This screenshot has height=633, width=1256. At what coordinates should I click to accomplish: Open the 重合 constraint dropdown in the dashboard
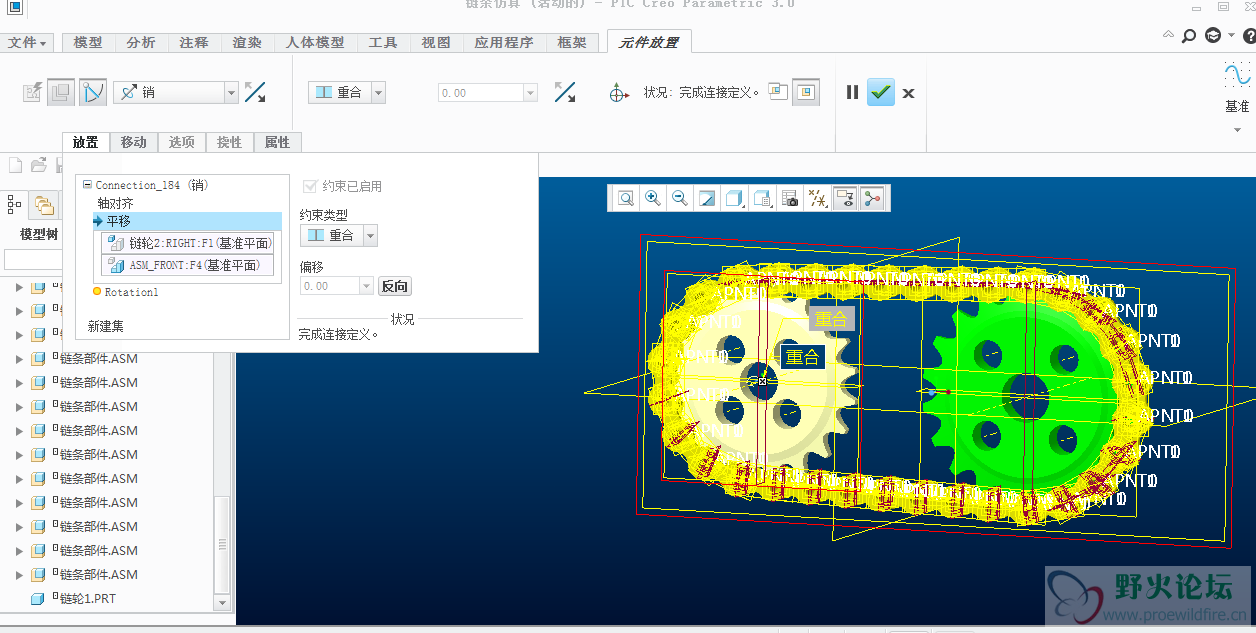(378, 92)
